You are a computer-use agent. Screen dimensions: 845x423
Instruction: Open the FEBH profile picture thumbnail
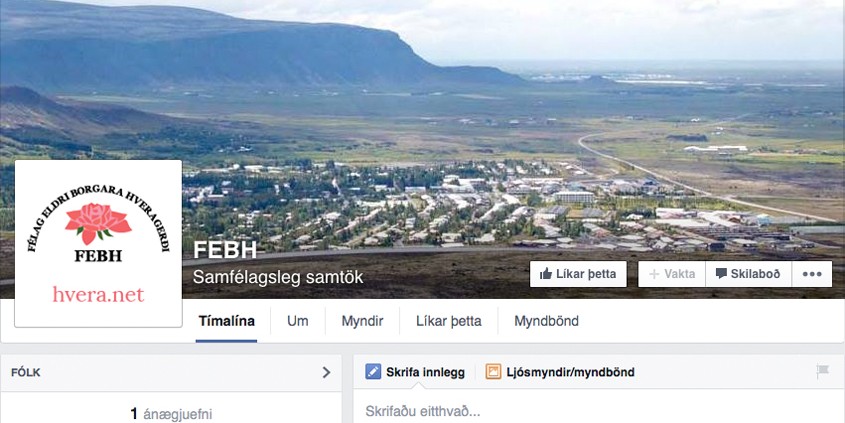98,244
